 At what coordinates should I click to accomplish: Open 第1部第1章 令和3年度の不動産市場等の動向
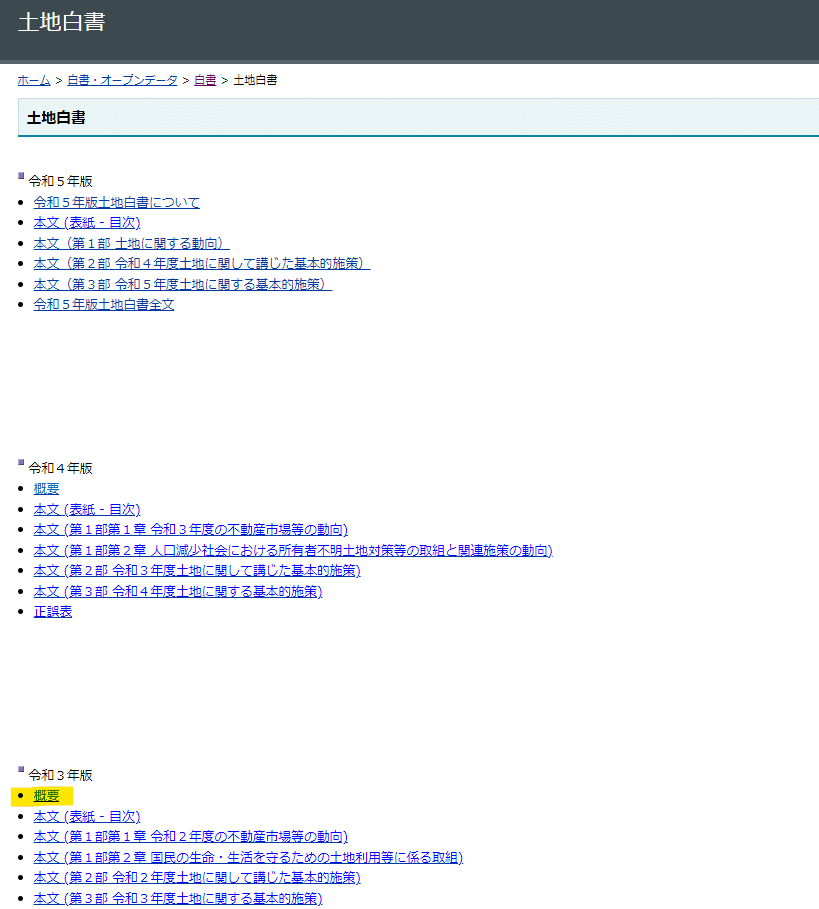point(191,530)
